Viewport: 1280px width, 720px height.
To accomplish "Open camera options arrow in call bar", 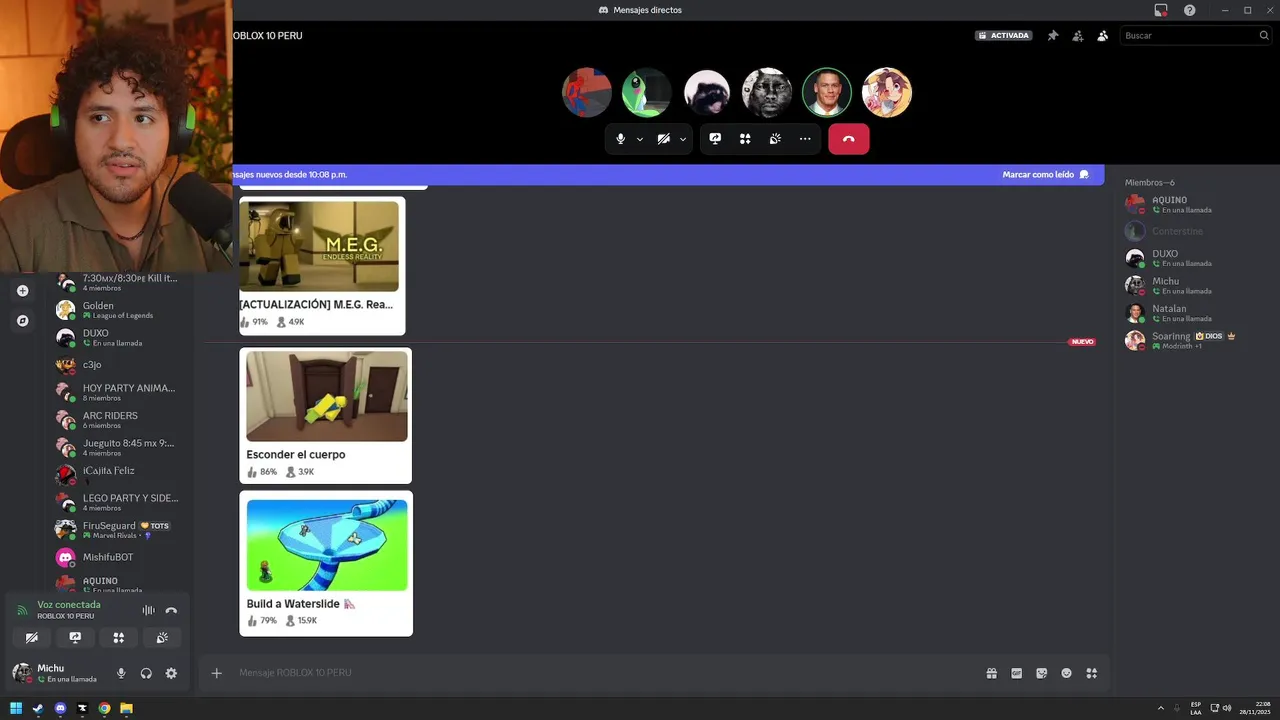I will (x=683, y=139).
